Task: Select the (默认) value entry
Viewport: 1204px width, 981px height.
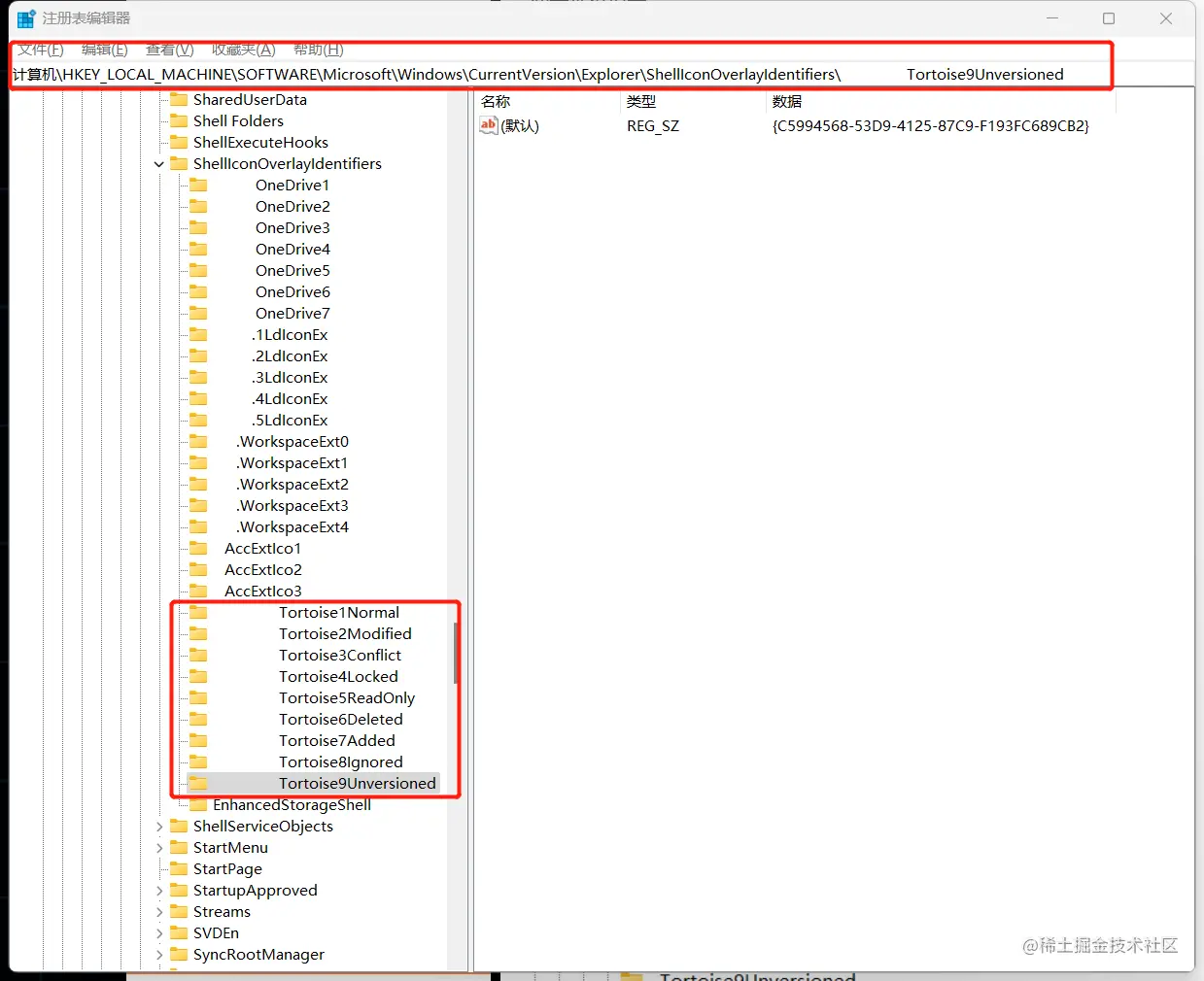Action: (x=520, y=126)
